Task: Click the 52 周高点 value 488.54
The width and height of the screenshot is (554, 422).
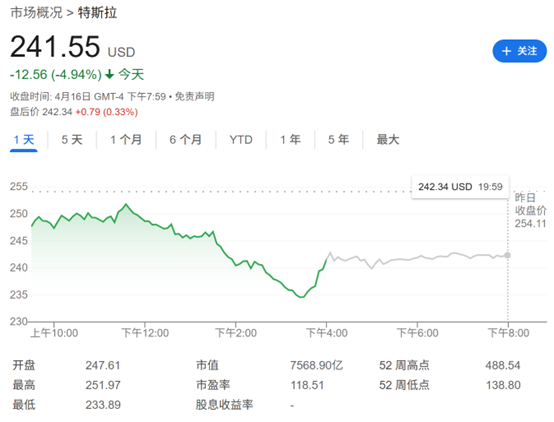Action: coord(503,365)
